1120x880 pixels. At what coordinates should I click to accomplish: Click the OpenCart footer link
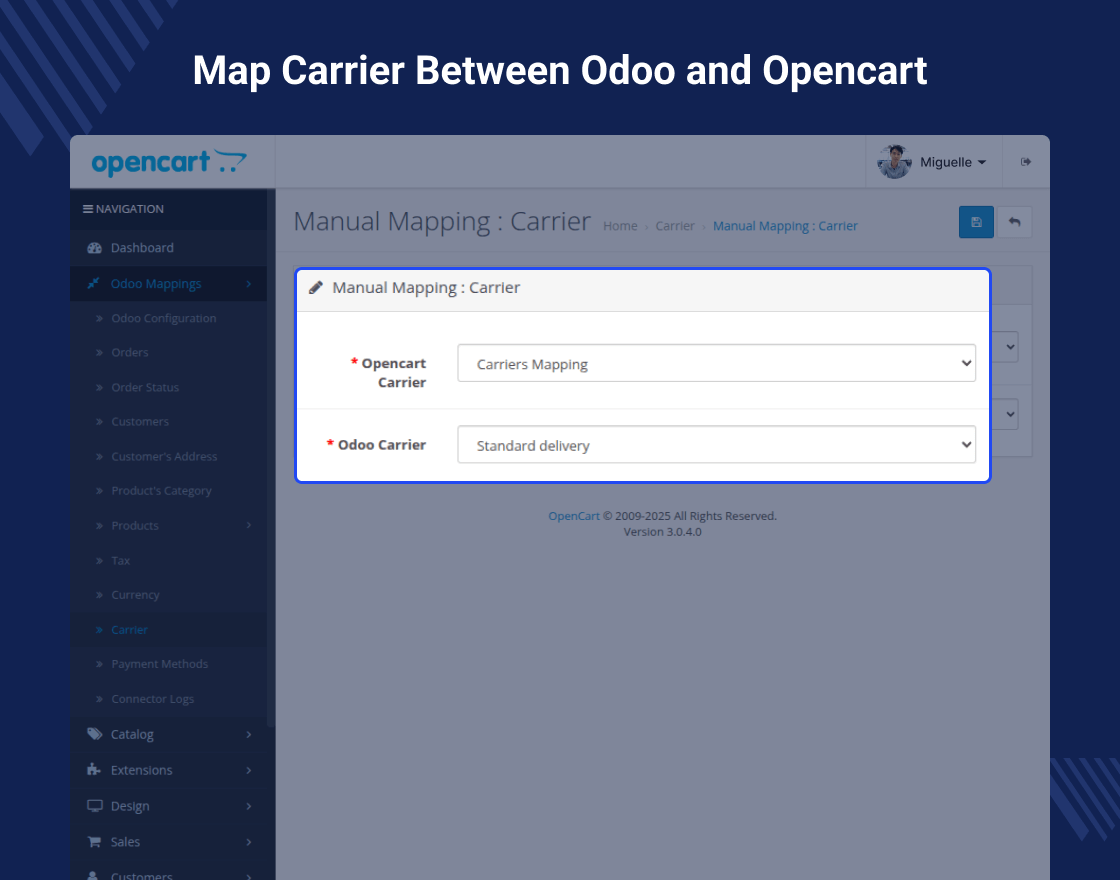(574, 516)
